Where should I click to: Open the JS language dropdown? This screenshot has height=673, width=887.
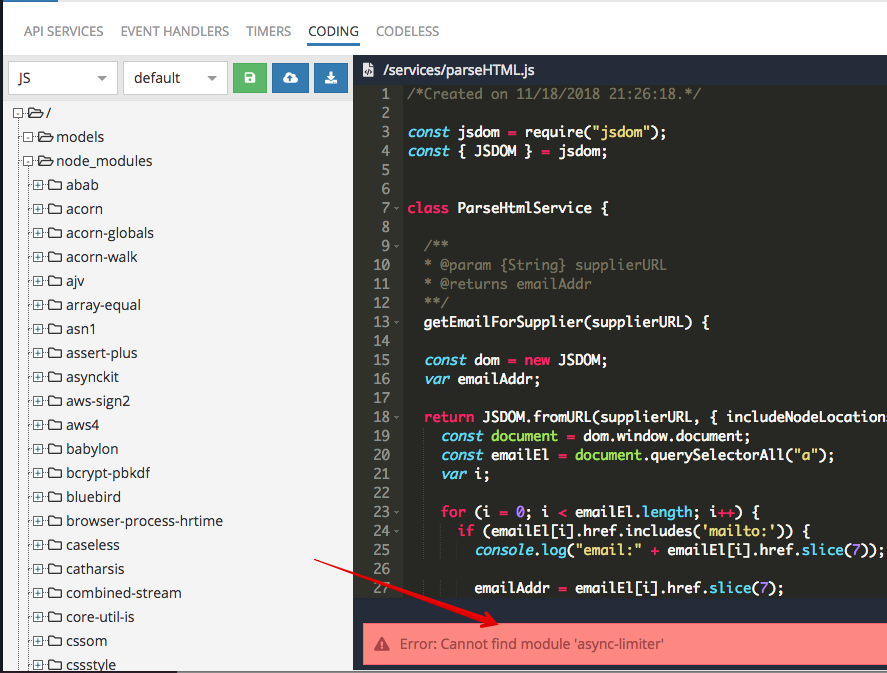(62, 78)
